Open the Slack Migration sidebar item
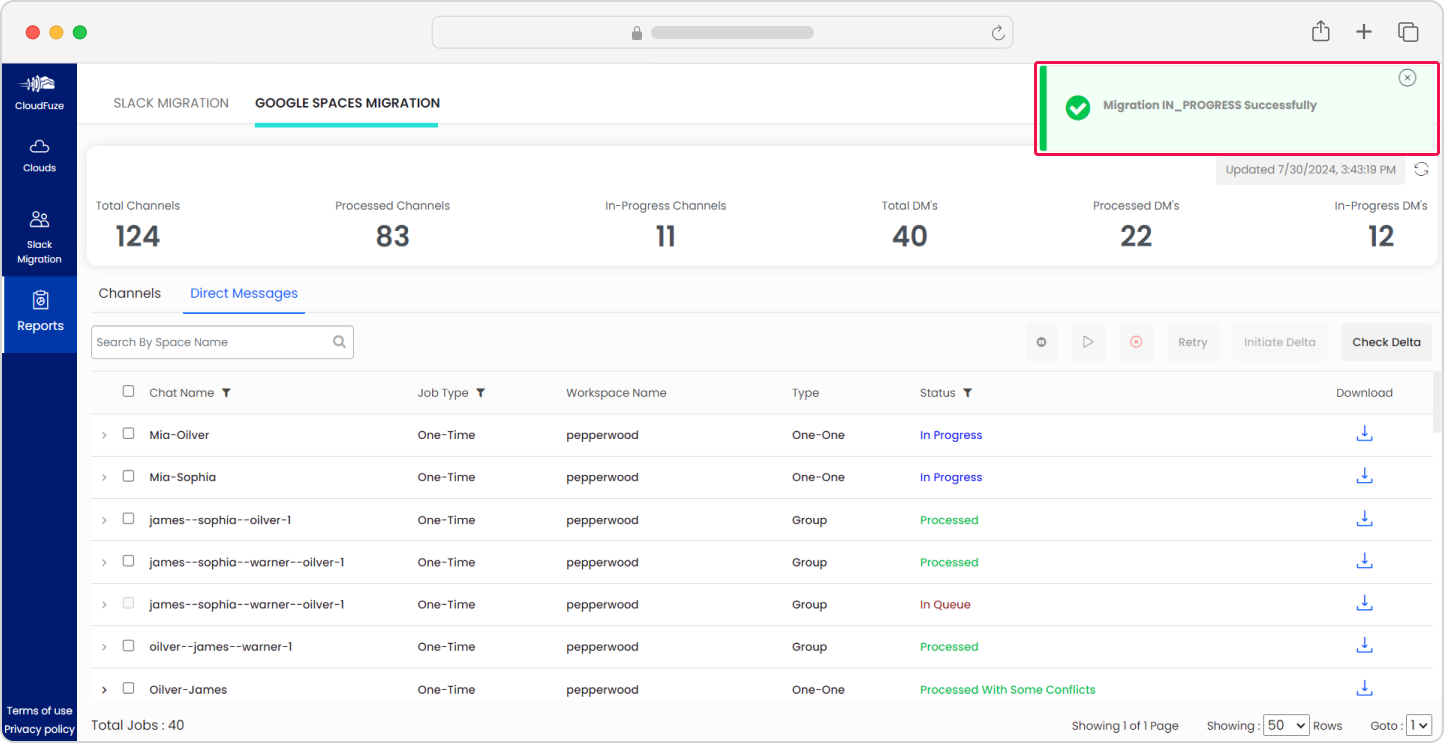1444x743 pixels. pos(40,237)
